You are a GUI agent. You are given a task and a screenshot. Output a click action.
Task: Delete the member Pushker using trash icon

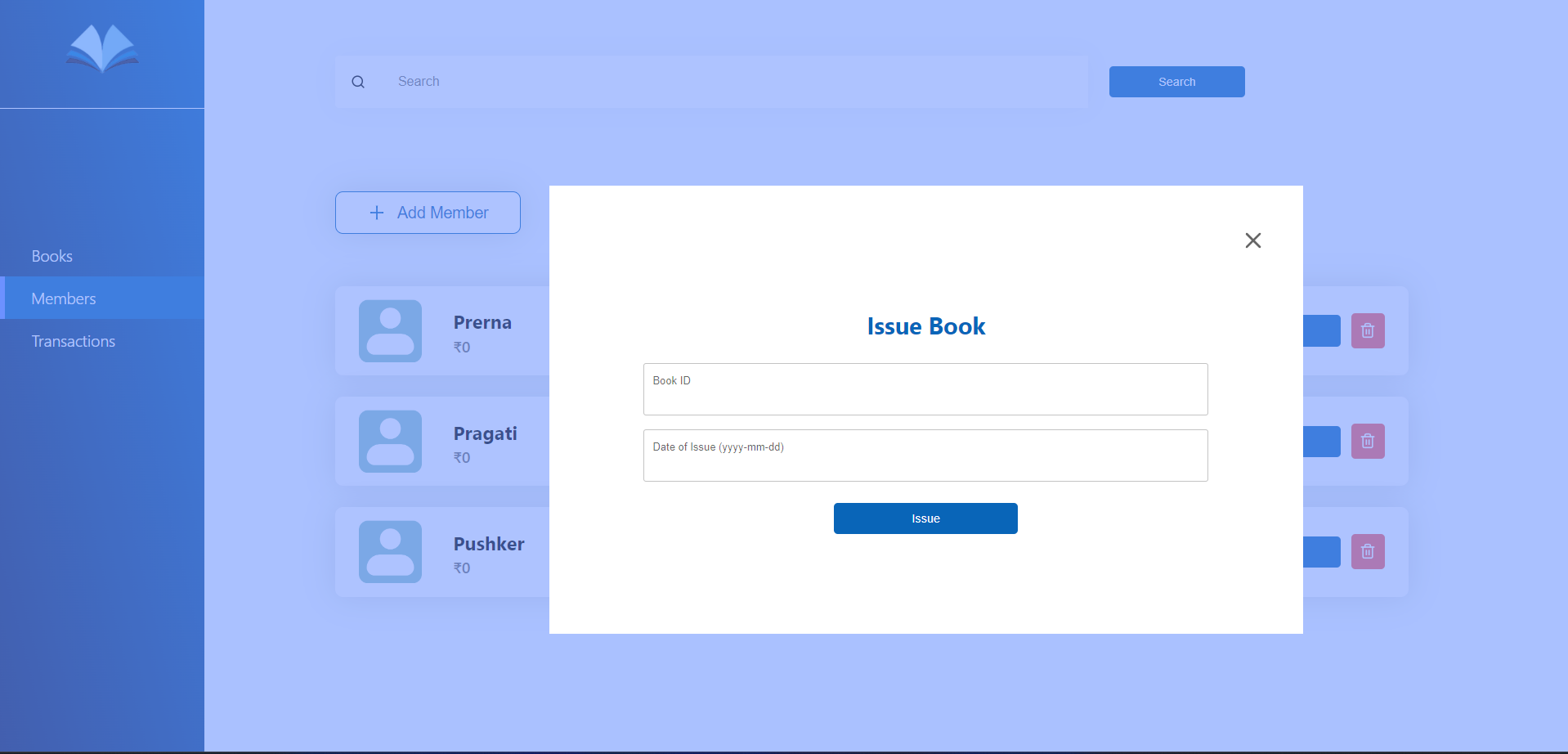(1368, 551)
